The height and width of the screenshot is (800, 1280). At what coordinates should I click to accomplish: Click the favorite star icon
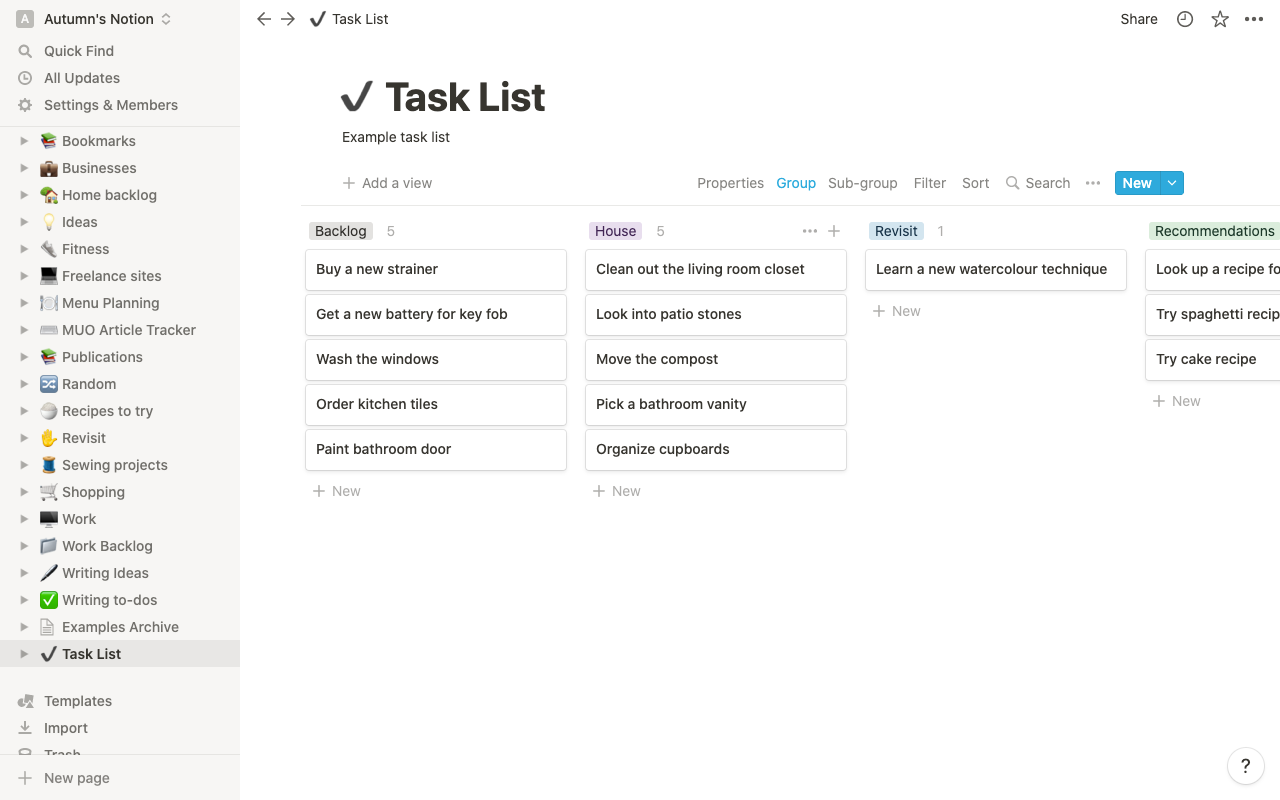click(x=1220, y=19)
